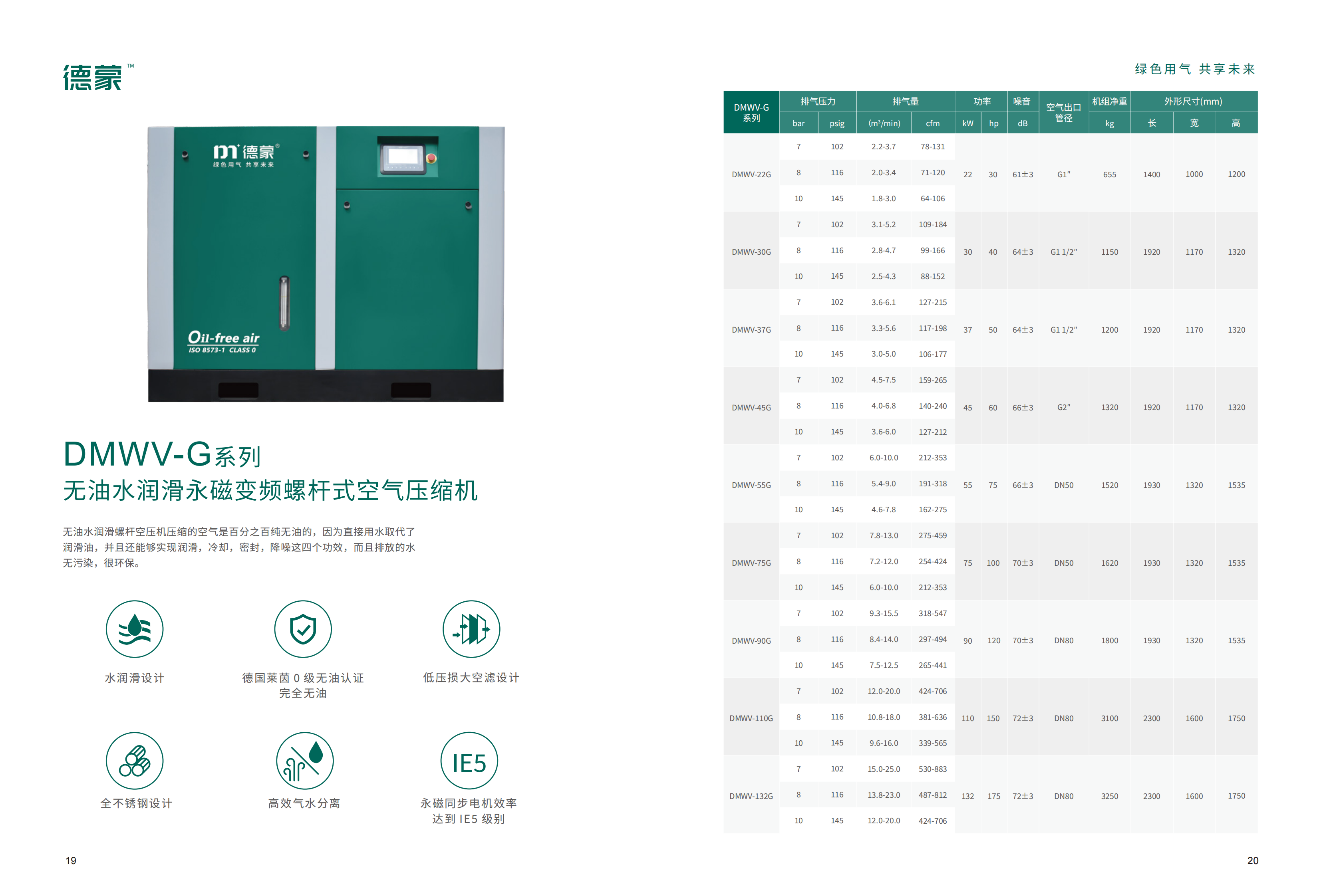Click the 外形尺寸(mm) table header

point(1194,101)
